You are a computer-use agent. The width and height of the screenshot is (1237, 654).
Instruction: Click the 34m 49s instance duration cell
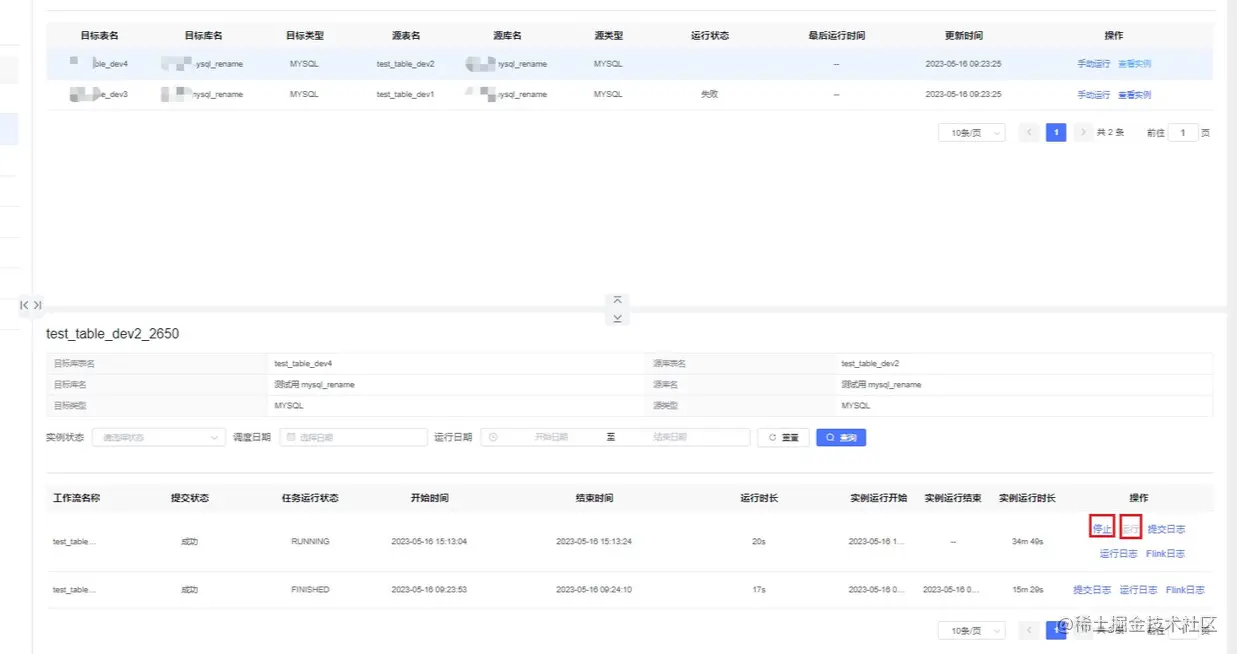click(x=1027, y=541)
